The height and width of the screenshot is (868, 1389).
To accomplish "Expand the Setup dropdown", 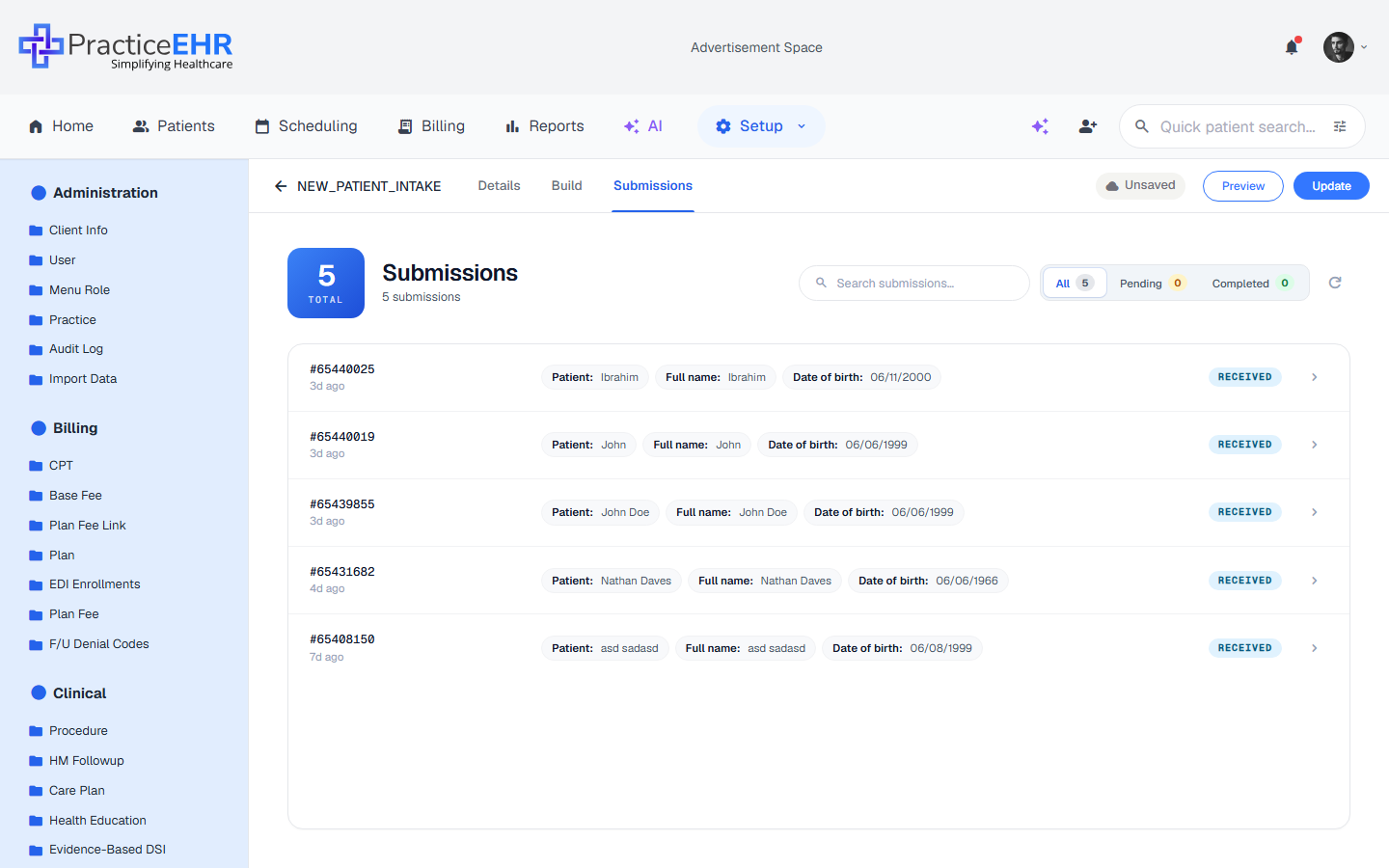I will coord(761,126).
